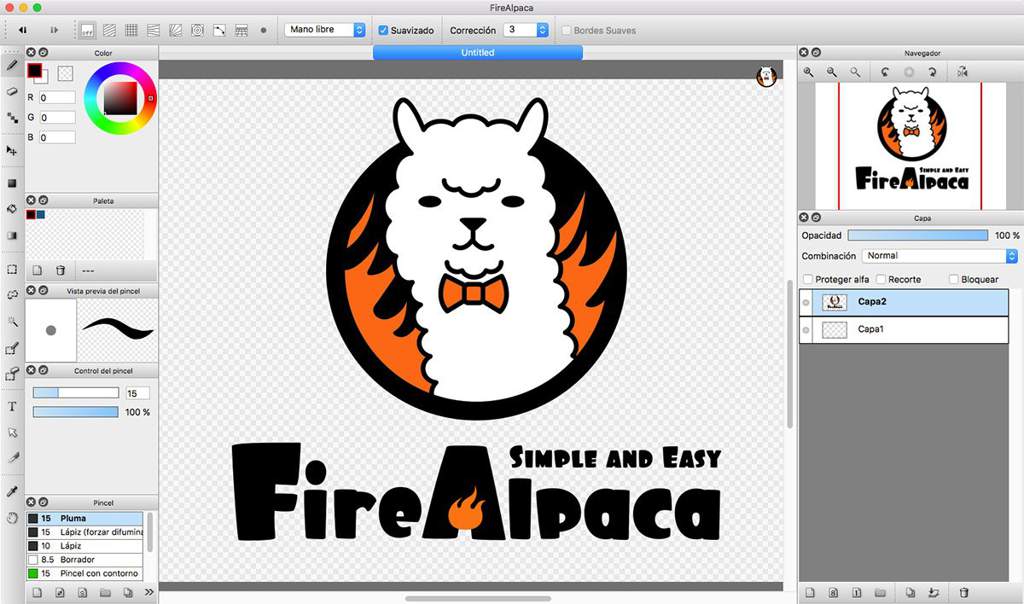Select the Eraser tool in the toolbar
The image size is (1024, 604).
tap(11, 91)
